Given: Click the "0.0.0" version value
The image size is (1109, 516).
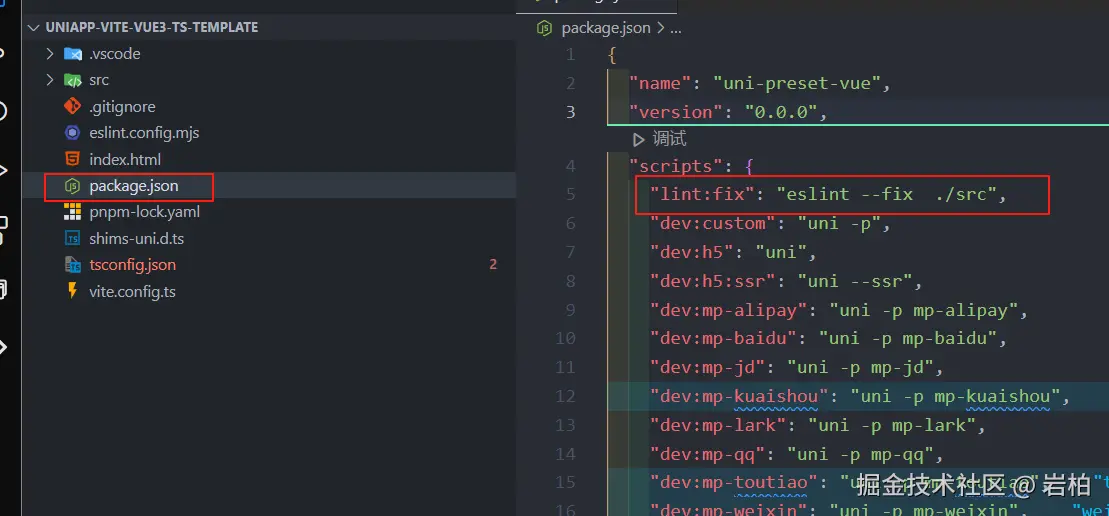Looking at the screenshot, I should [x=781, y=112].
